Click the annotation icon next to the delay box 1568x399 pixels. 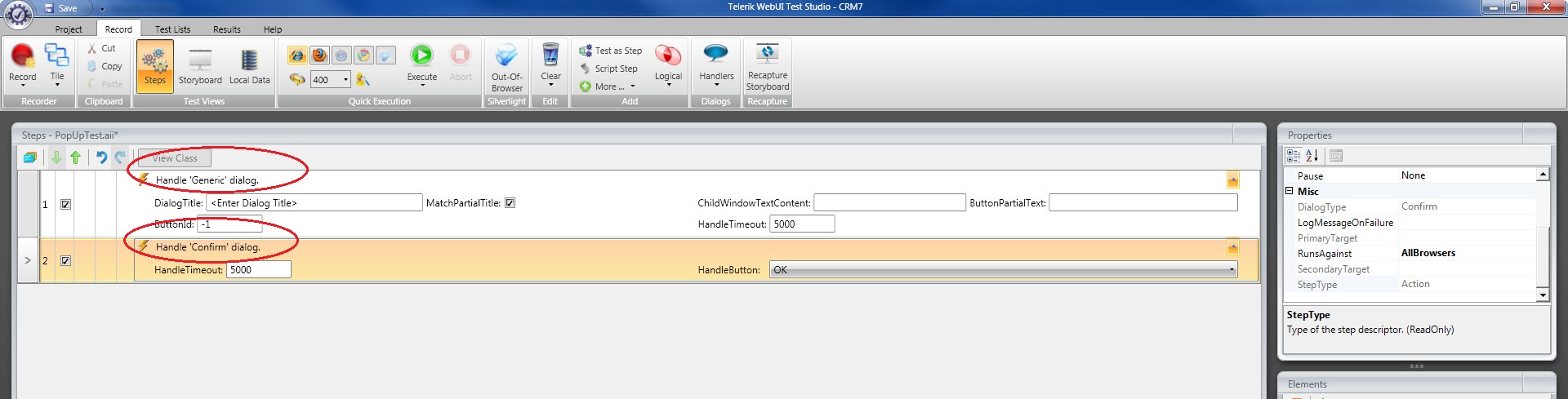(363, 79)
